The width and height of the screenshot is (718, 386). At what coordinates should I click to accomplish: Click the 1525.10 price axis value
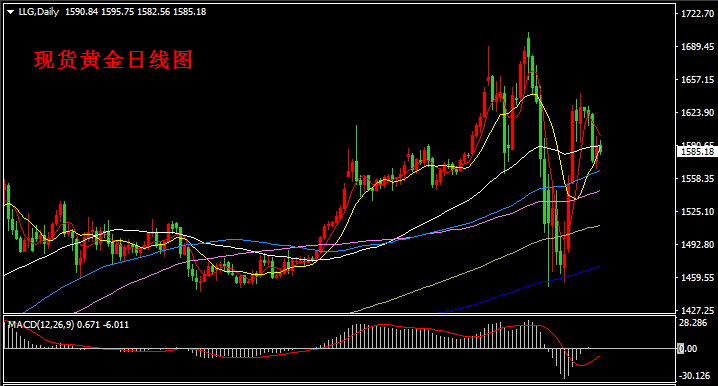tap(697, 212)
